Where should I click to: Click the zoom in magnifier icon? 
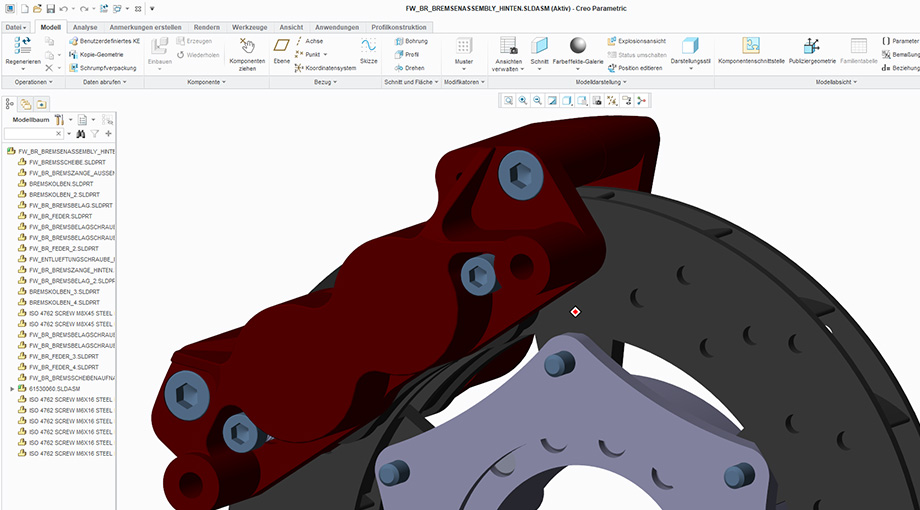click(522, 100)
